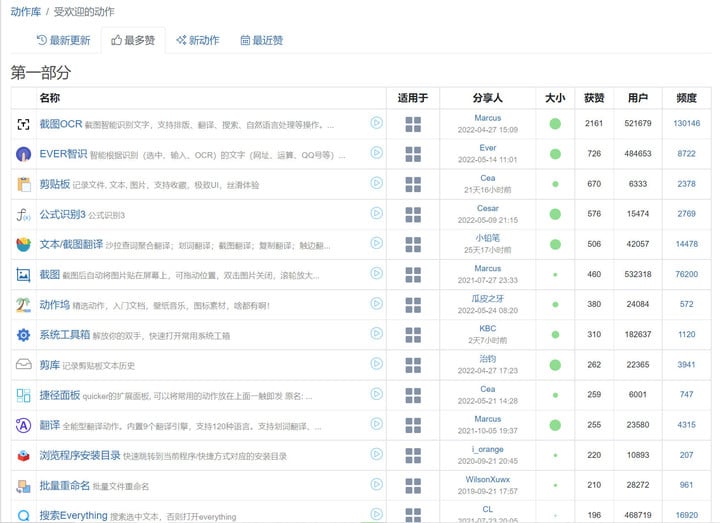
Task: Open the 批量重命名 action link
Action: 65,485
